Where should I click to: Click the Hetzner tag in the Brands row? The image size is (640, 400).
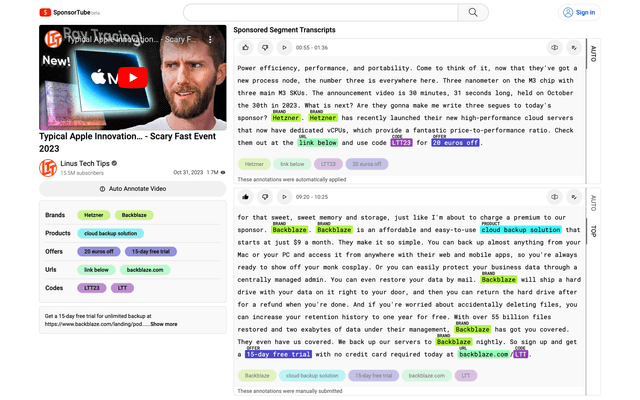pyautogui.click(x=94, y=215)
